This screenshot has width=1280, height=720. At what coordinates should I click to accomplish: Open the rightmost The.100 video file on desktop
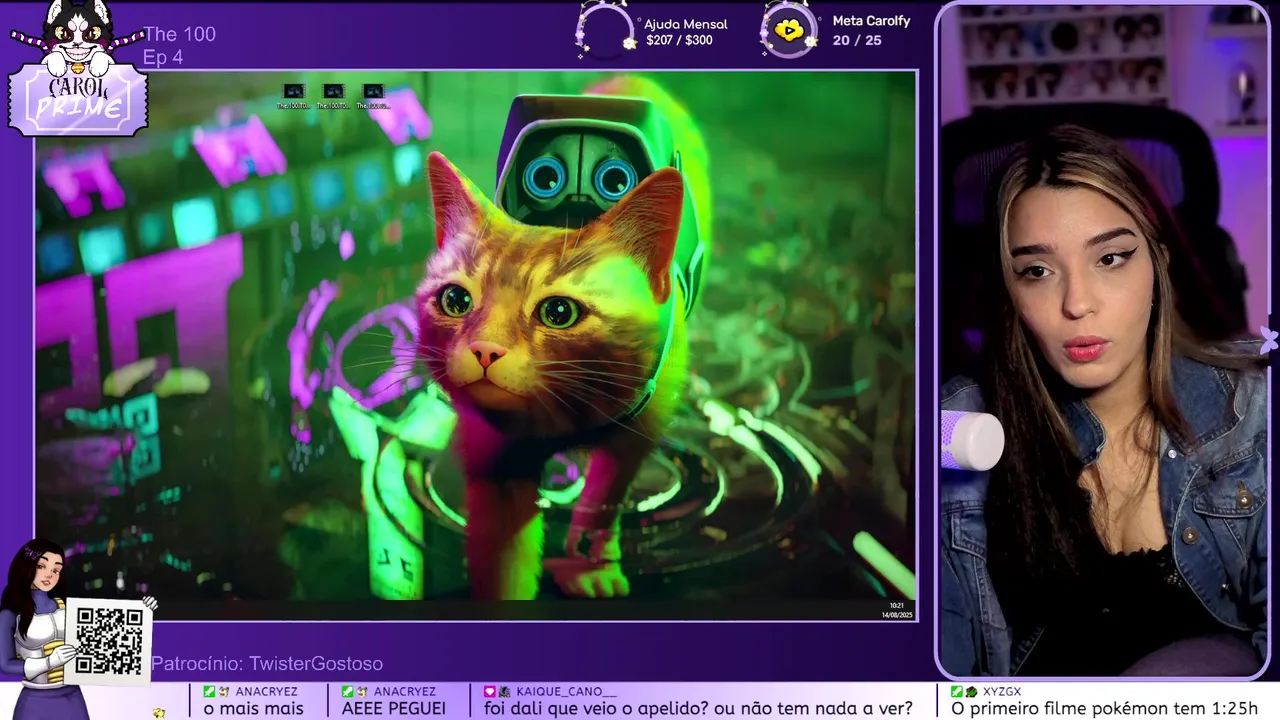pos(373,96)
